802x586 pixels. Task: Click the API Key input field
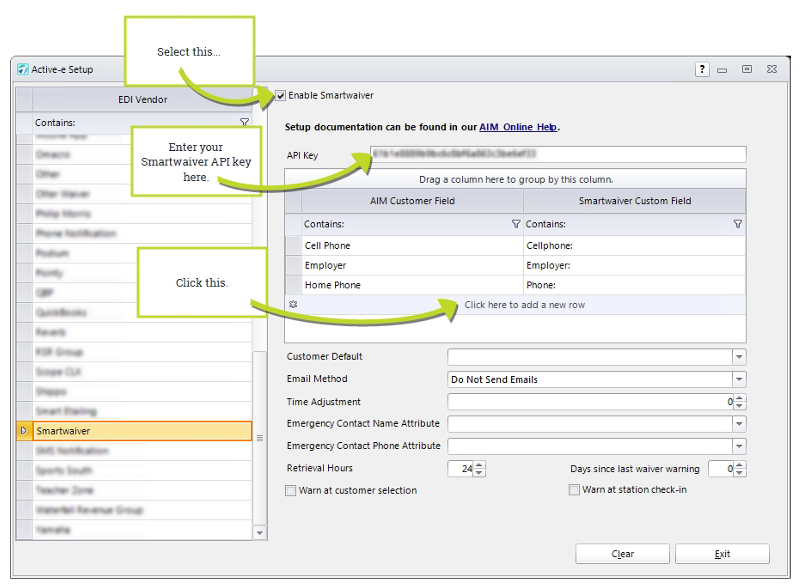click(558, 154)
